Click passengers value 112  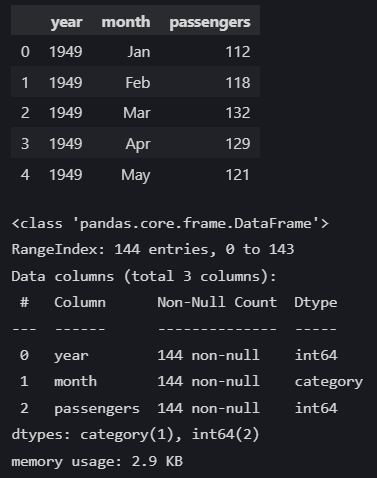click(238, 52)
